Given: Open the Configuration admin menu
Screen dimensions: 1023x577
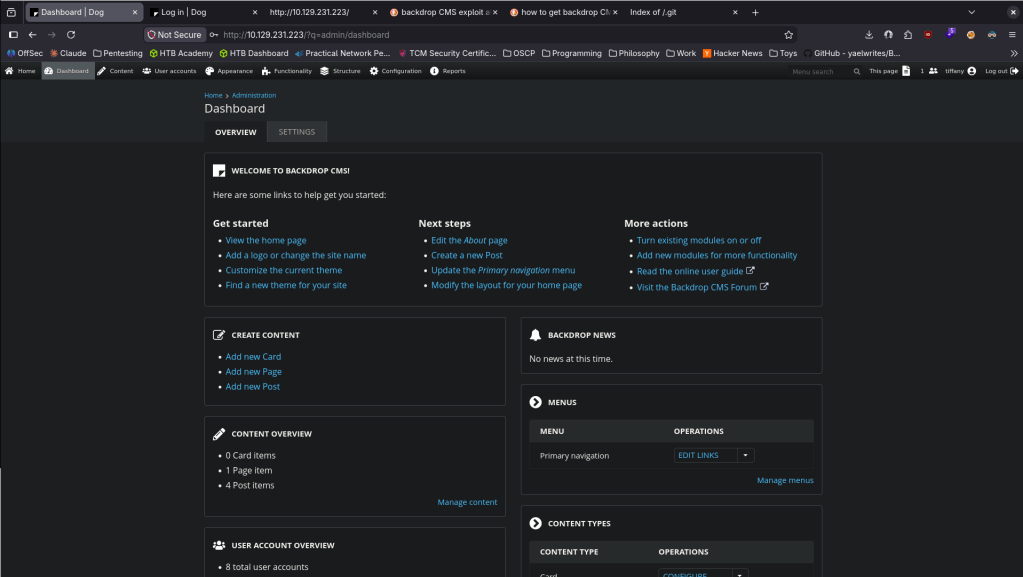Looking at the screenshot, I should pyautogui.click(x=395, y=71).
